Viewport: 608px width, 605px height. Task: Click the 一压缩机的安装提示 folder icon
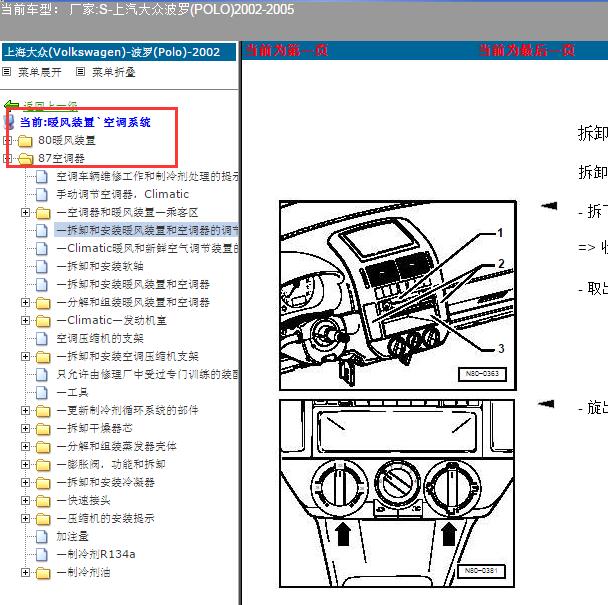(x=43, y=519)
